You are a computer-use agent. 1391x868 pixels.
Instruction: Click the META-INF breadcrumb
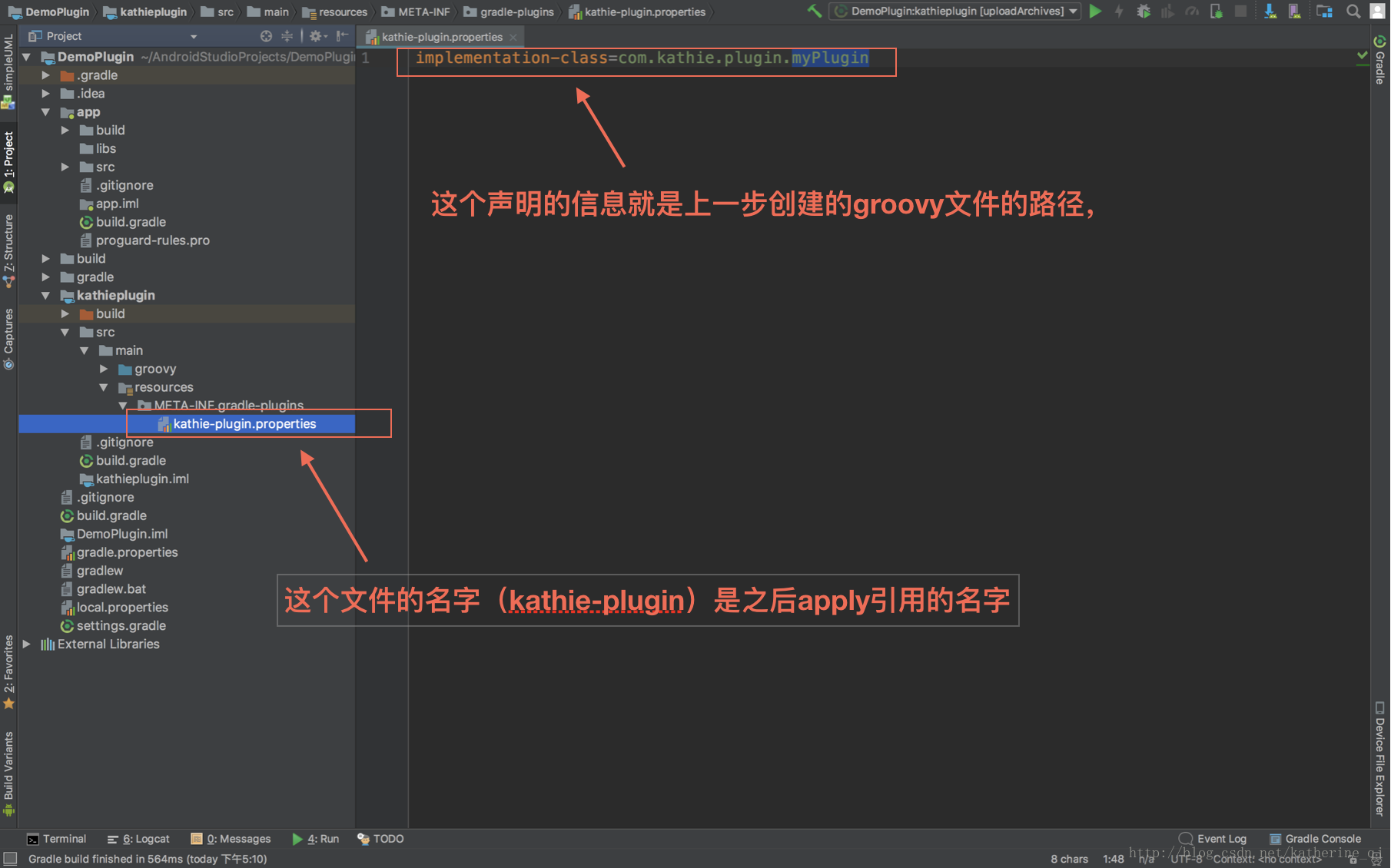click(416, 12)
